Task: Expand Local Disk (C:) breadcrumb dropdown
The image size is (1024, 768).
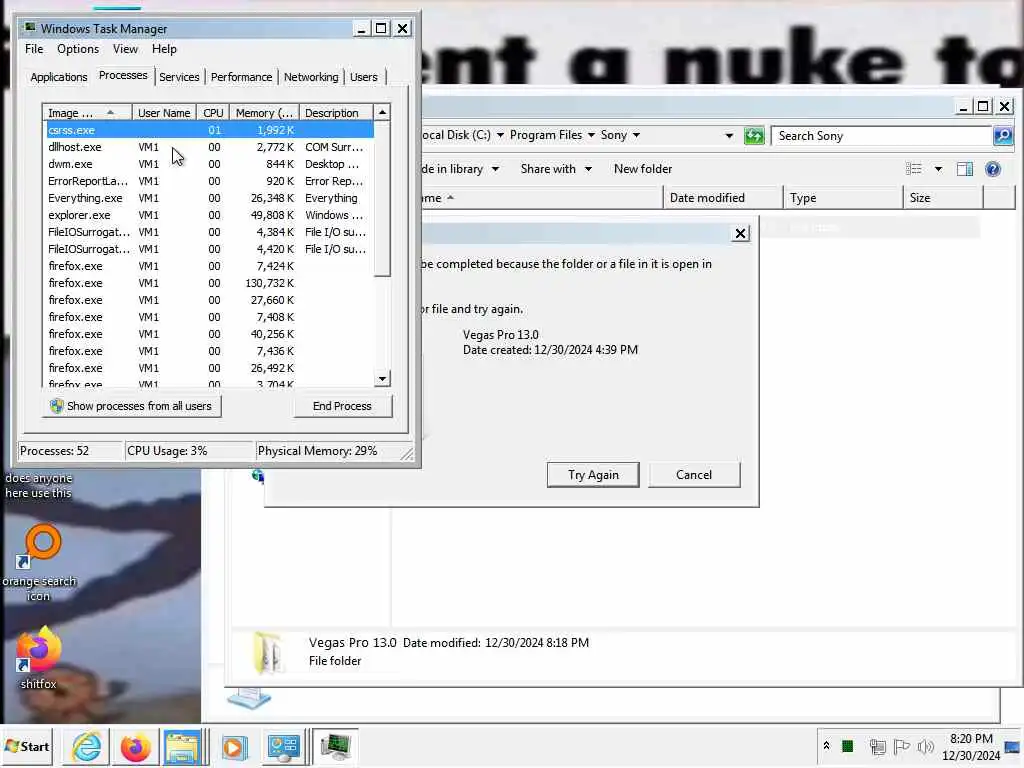Action: pos(500,135)
